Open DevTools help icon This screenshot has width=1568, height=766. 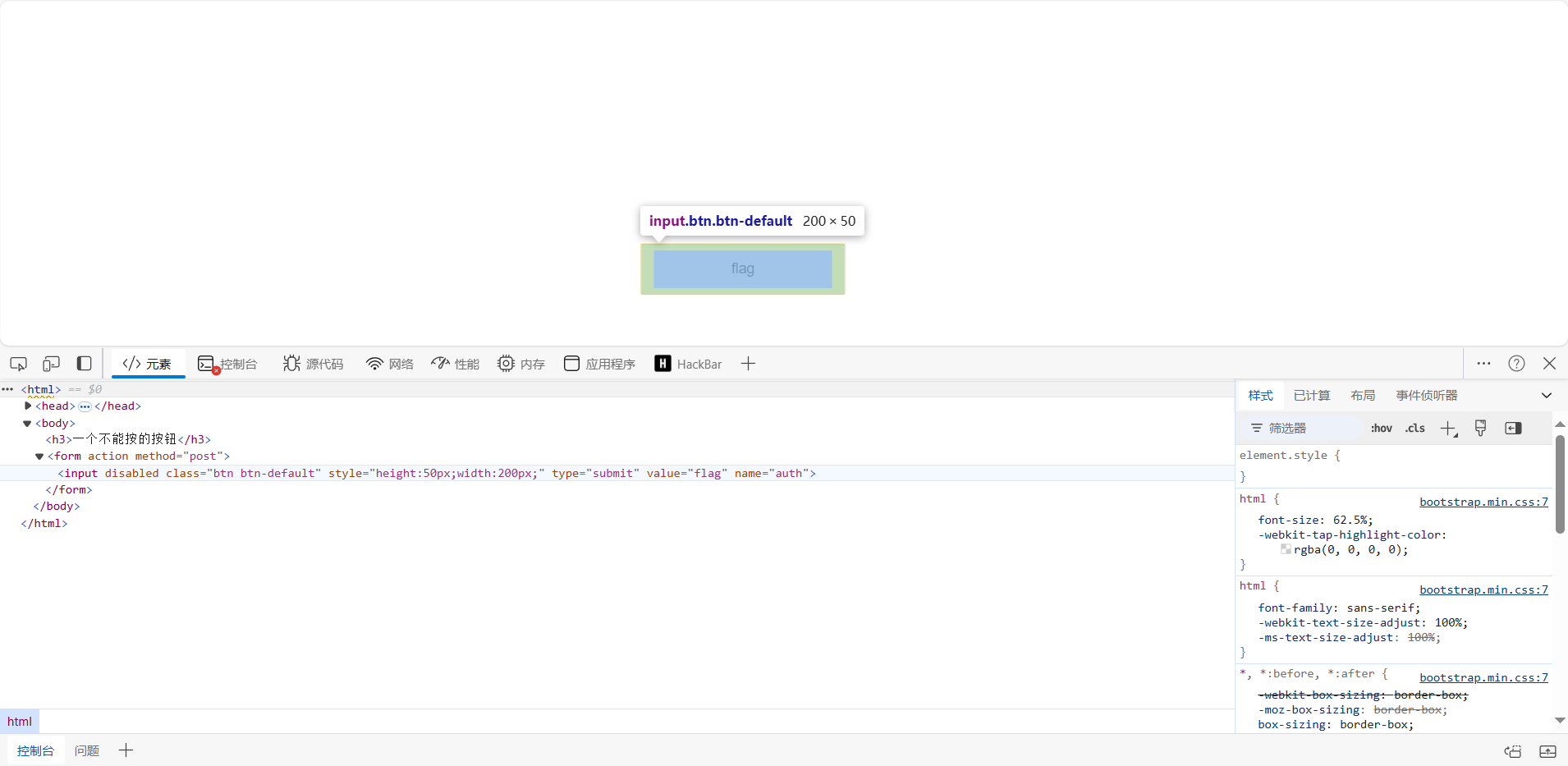coord(1516,364)
